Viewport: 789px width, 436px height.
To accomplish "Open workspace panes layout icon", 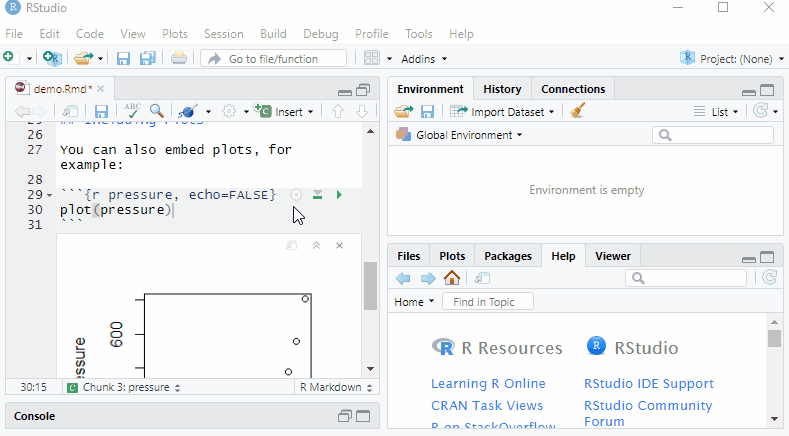I will [x=371, y=58].
